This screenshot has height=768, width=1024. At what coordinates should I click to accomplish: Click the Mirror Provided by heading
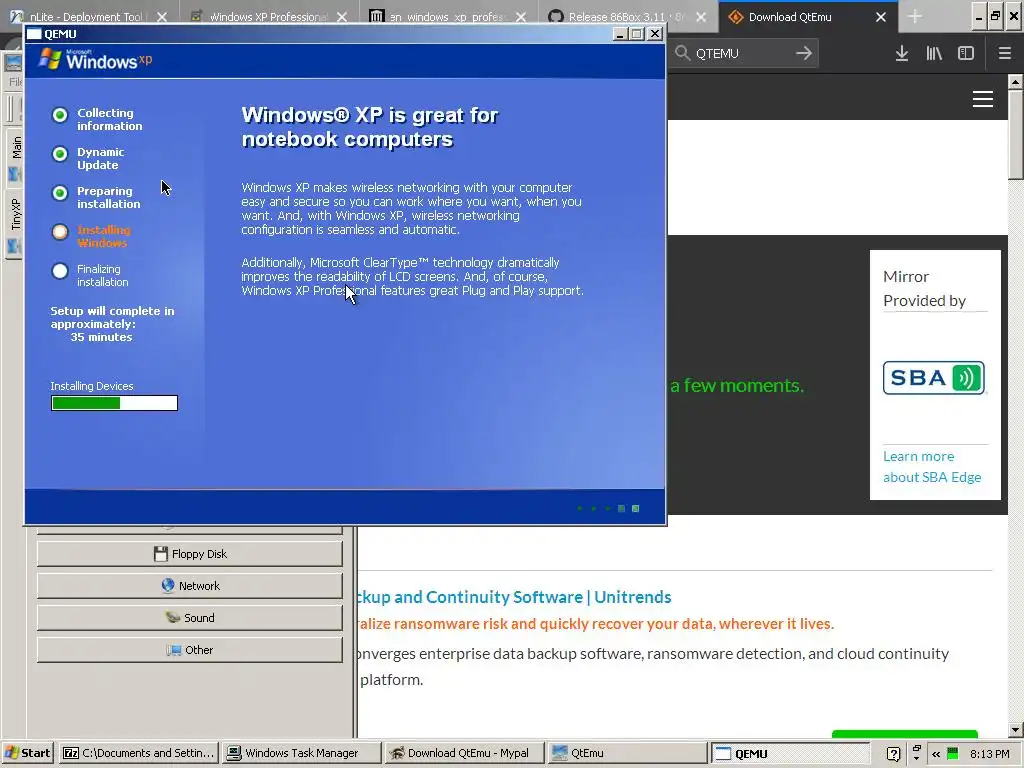tap(924, 289)
